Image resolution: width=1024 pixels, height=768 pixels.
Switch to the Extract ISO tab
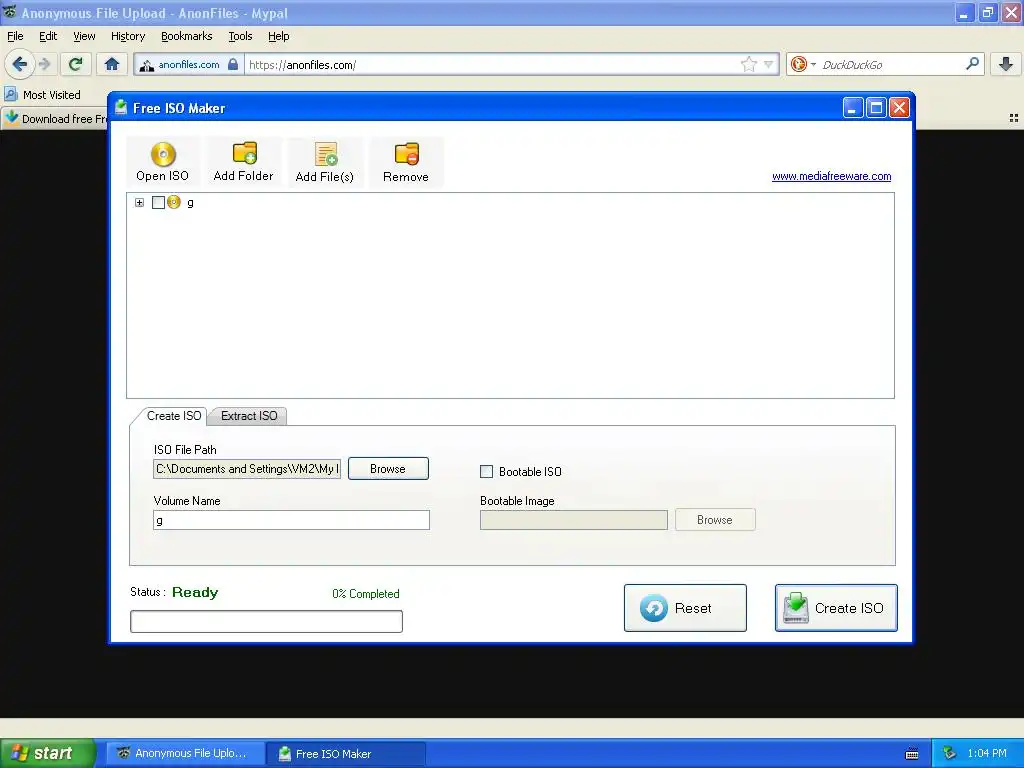click(249, 416)
